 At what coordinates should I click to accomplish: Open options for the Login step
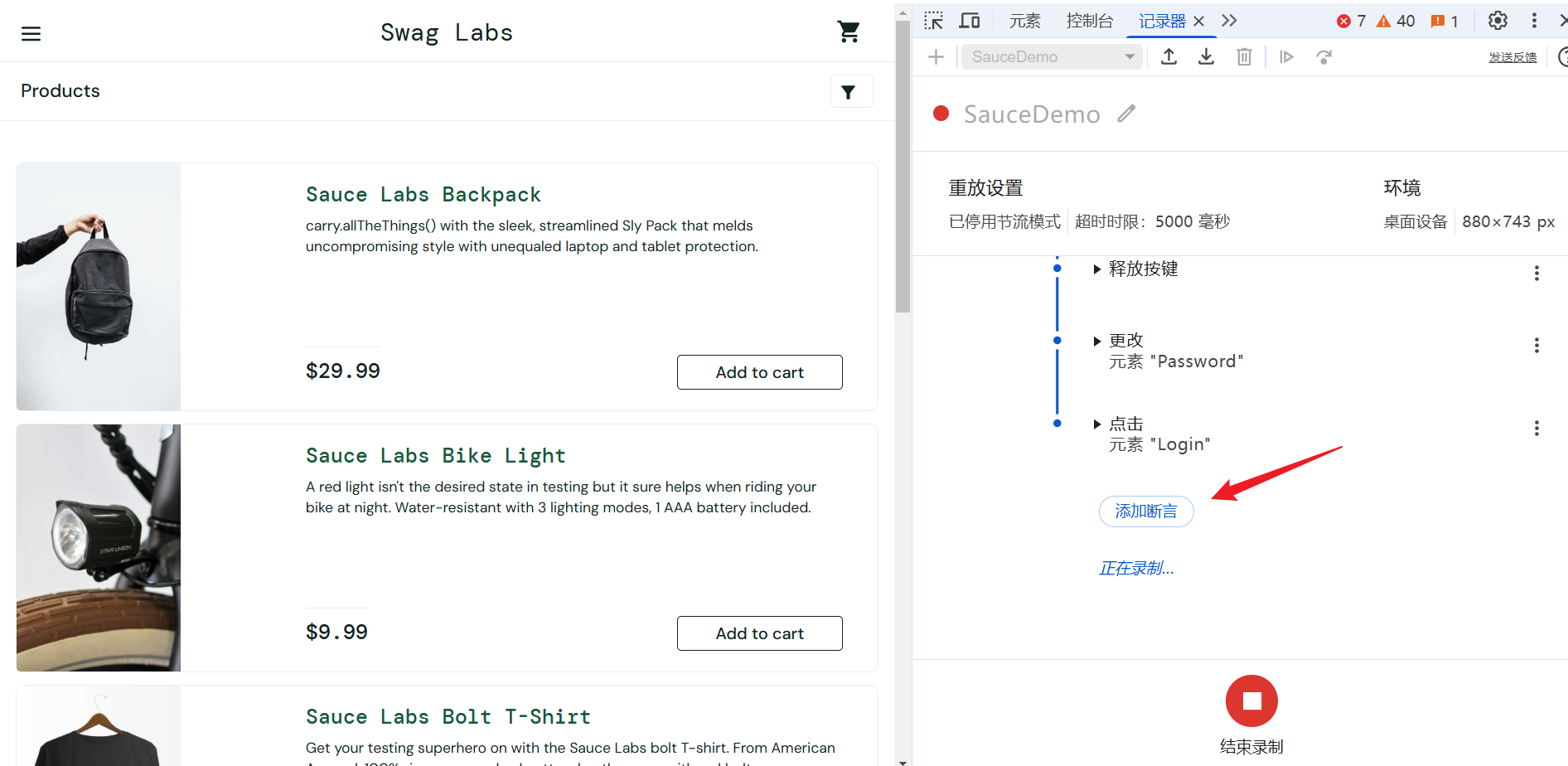click(1537, 429)
